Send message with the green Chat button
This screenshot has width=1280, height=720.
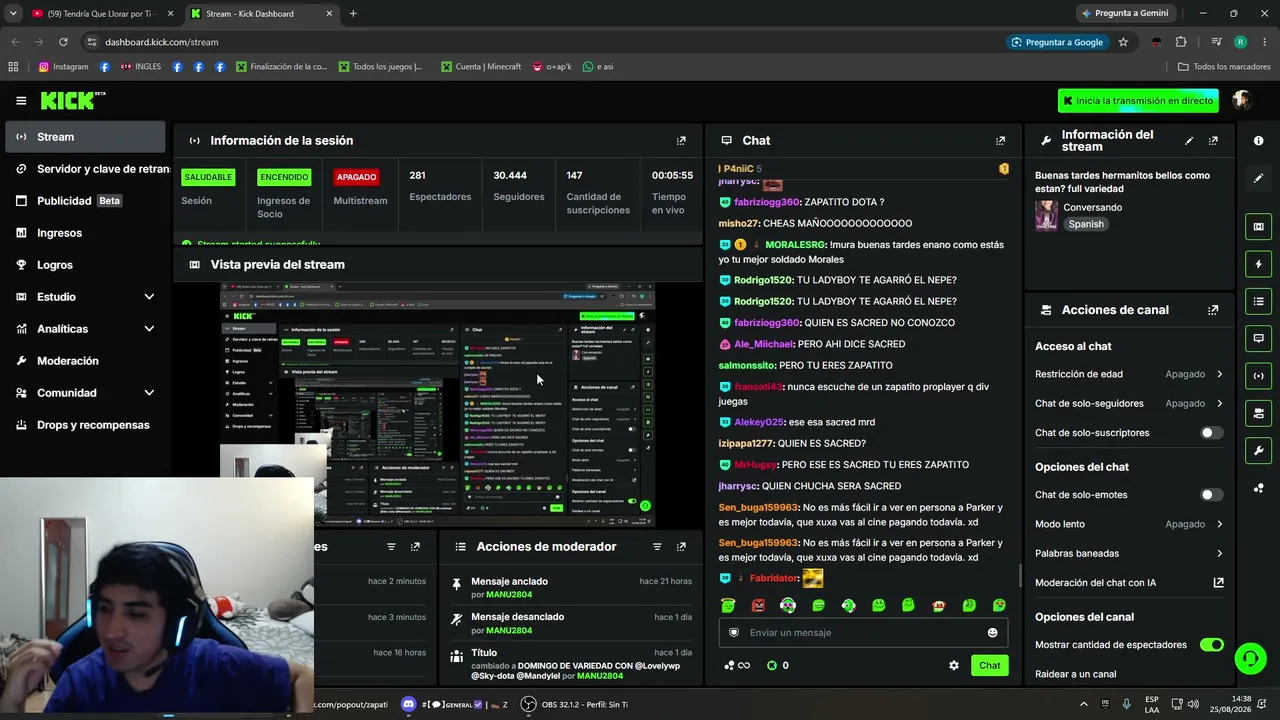point(989,665)
